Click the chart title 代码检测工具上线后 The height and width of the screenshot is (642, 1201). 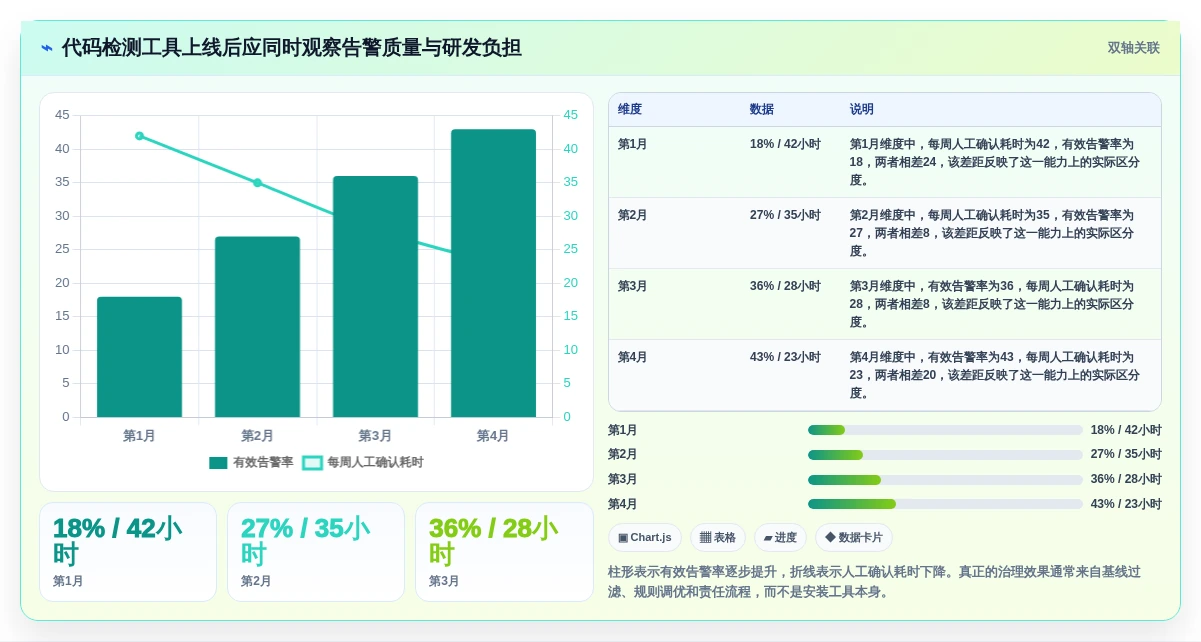291,48
